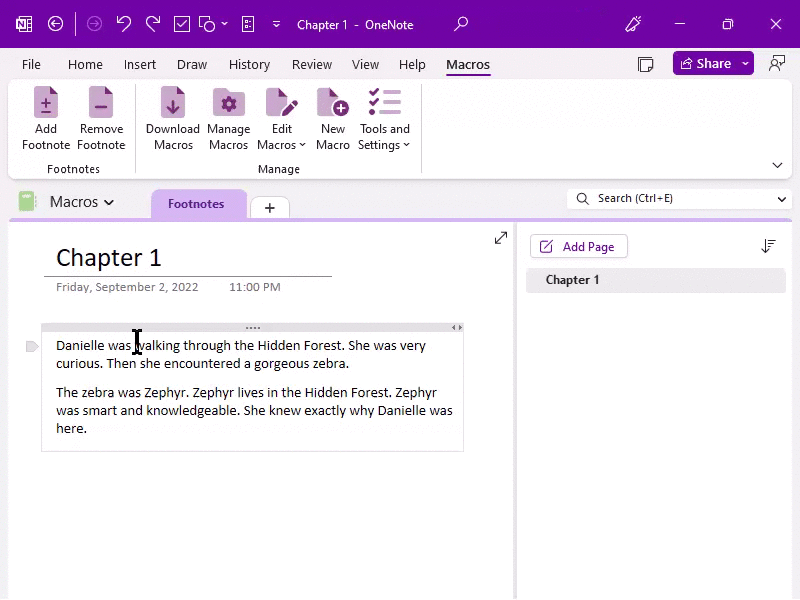Sort pages using the sort icon
The width and height of the screenshot is (800, 600).
coord(768,245)
